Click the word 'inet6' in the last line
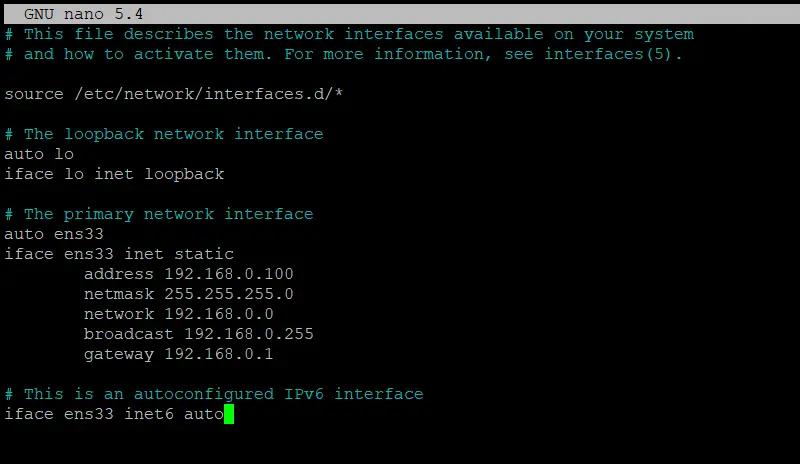800x464 pixels. click(x=148, y=414)
